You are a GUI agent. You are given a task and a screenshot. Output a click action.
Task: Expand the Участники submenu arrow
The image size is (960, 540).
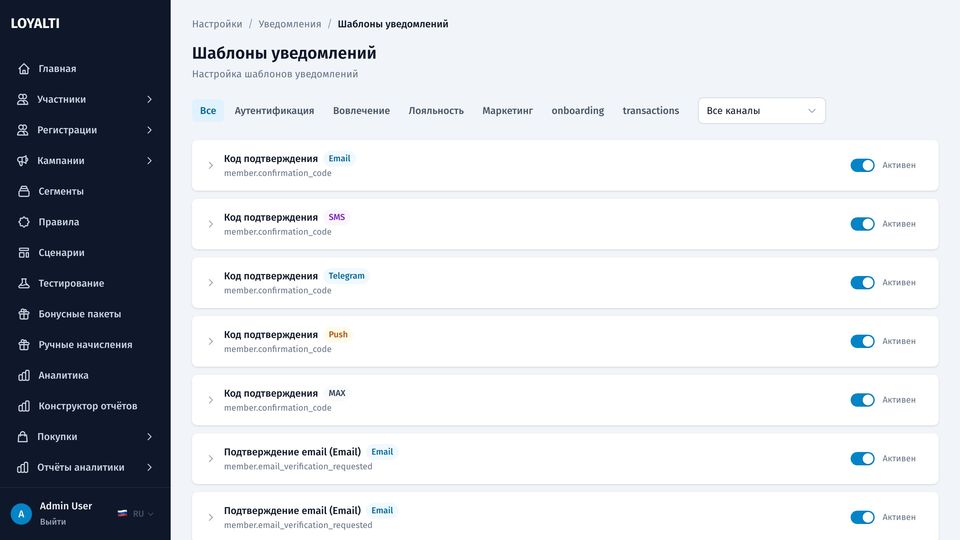[149, 99]
